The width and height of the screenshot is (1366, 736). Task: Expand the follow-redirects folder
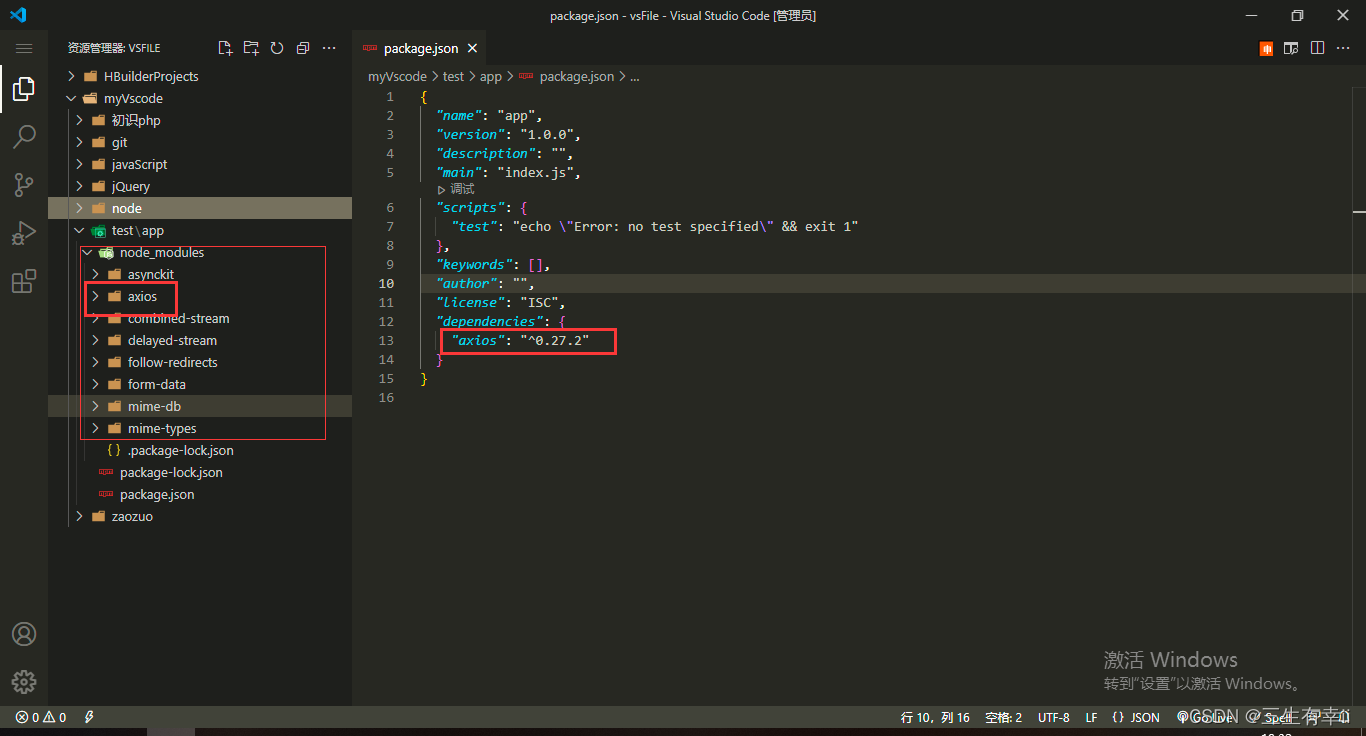point(200,362)
